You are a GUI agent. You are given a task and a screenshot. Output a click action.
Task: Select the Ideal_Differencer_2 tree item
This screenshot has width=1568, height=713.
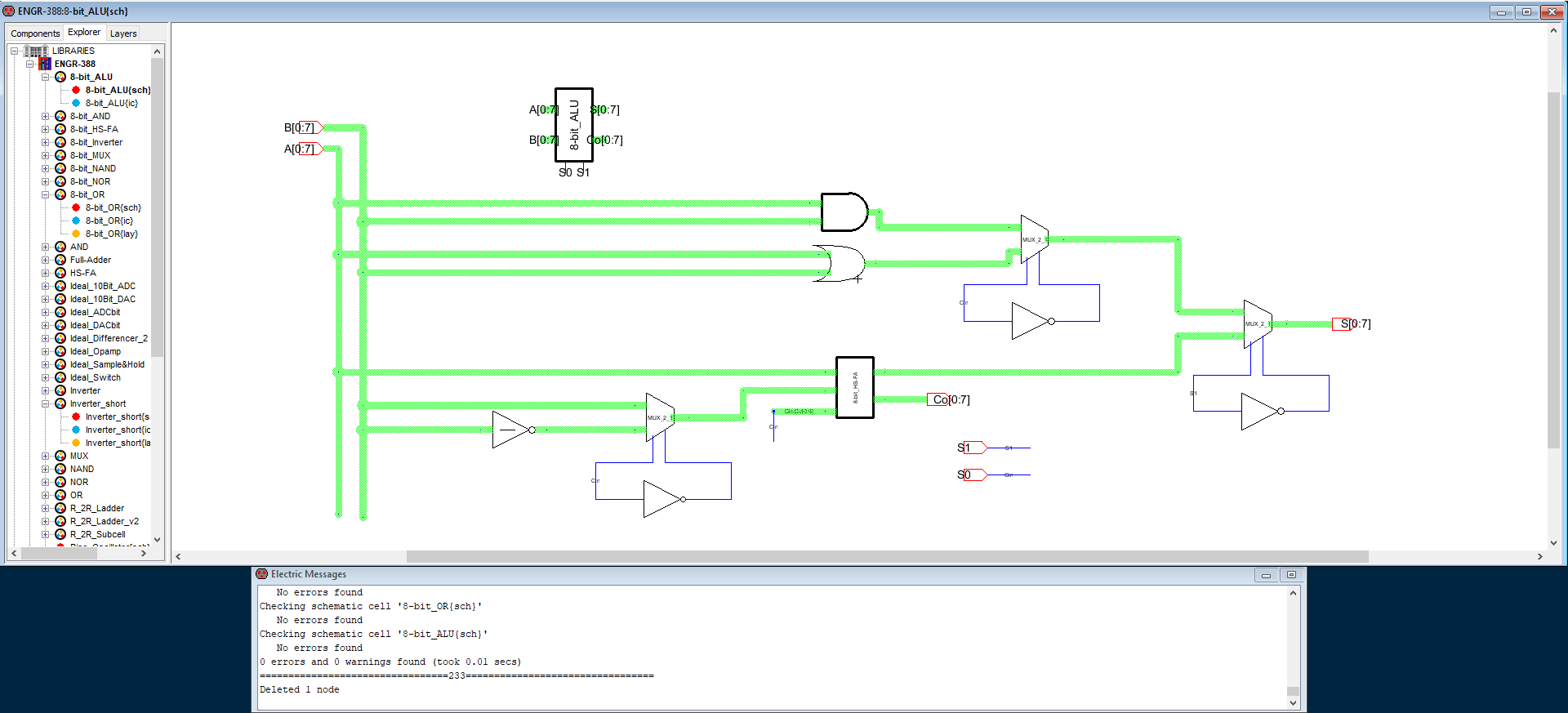pyautogui.click(x=109, y=338)
